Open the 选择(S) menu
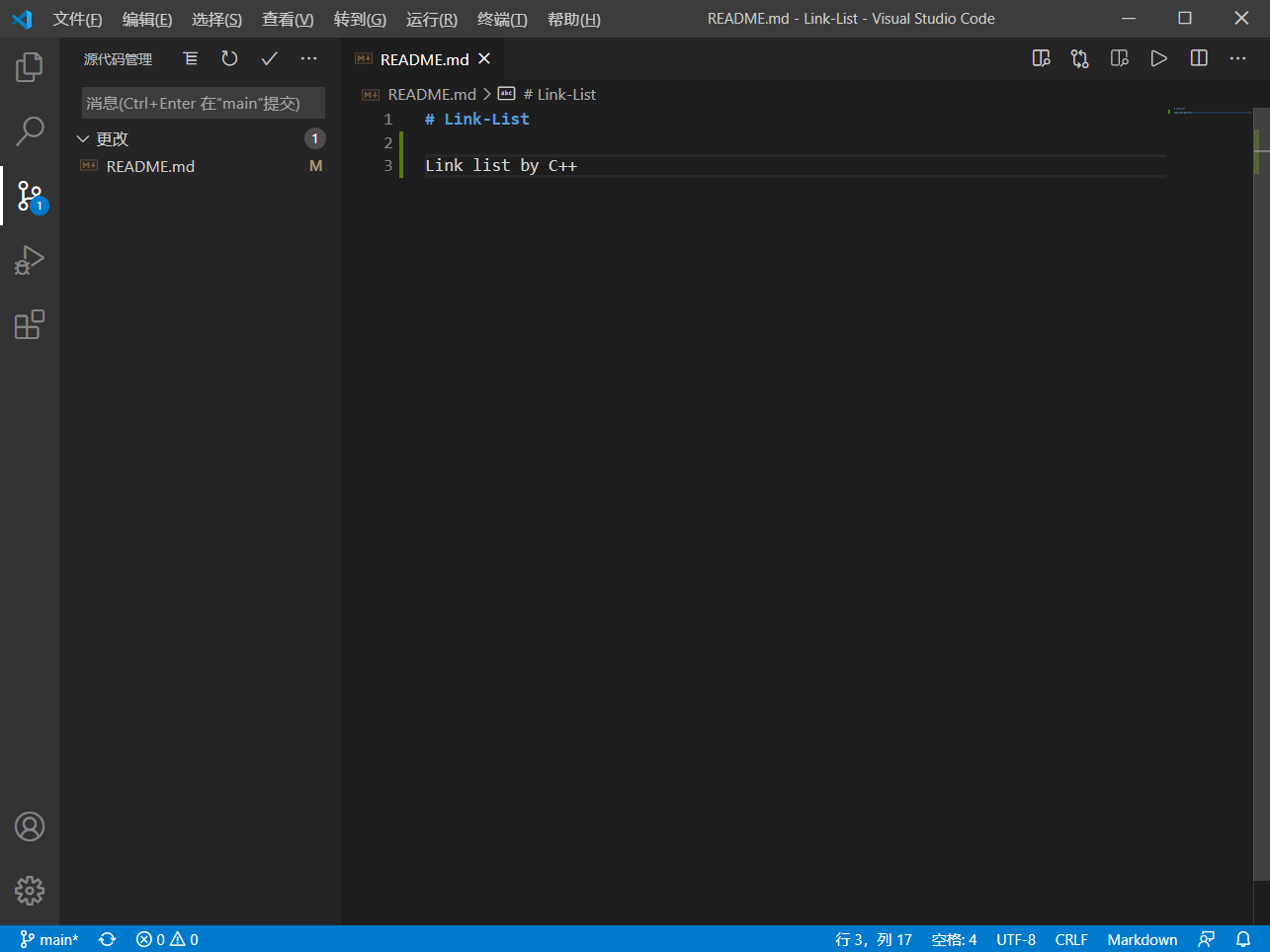Image resolution: width=1270 pixels, height=952 pixels. (216, 19)
